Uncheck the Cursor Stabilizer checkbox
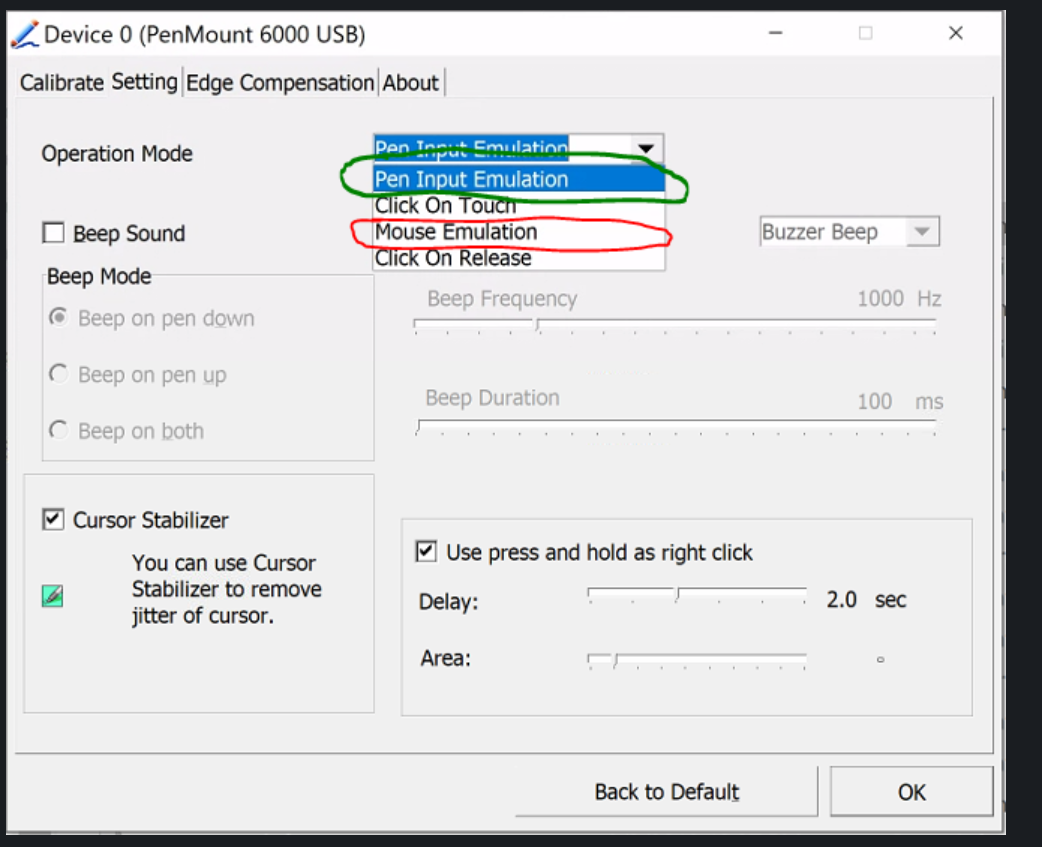The image size is (1042, 847). (53, 520)
